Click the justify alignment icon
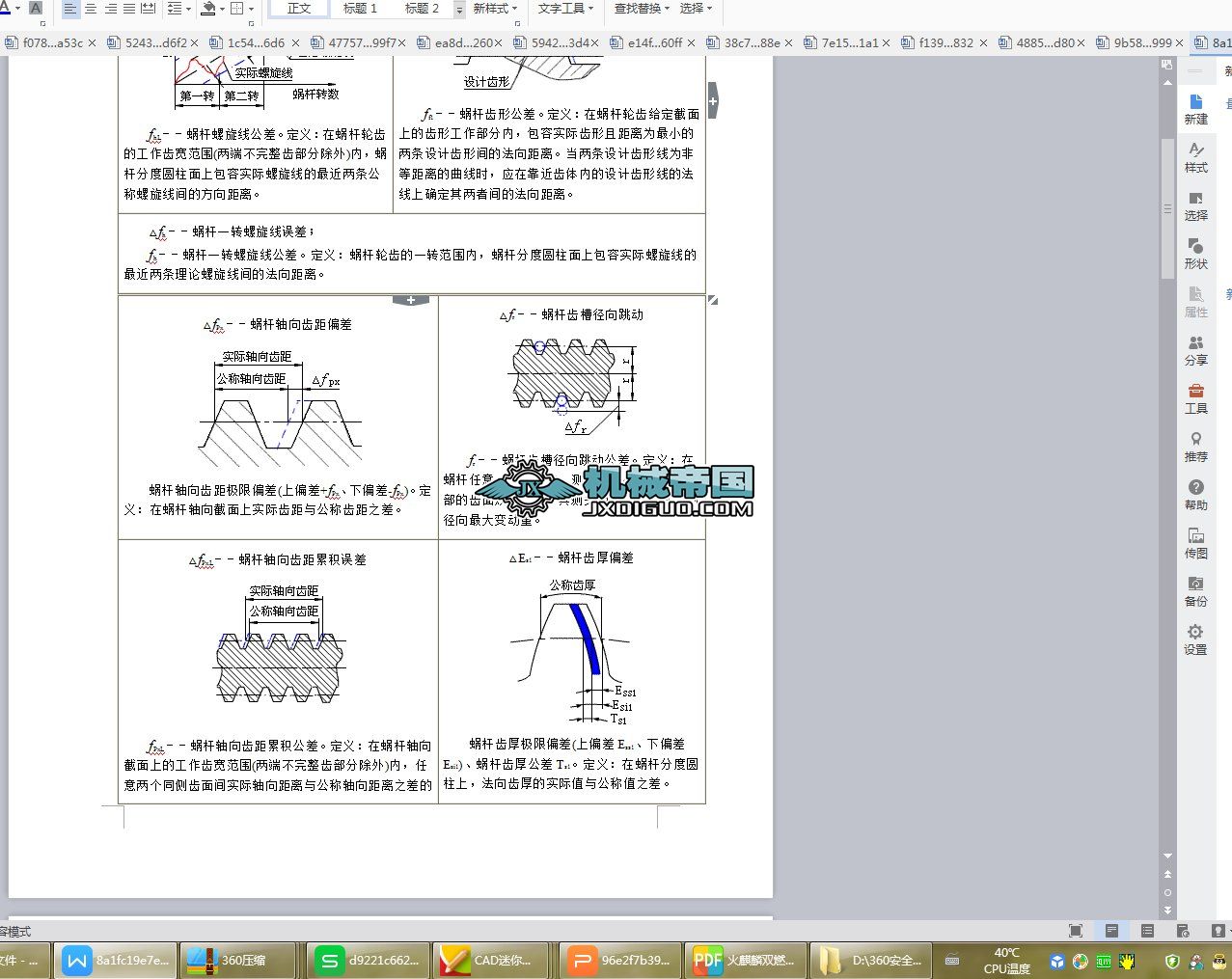The height and width of the screenshot is (979, 1232). 128,9
